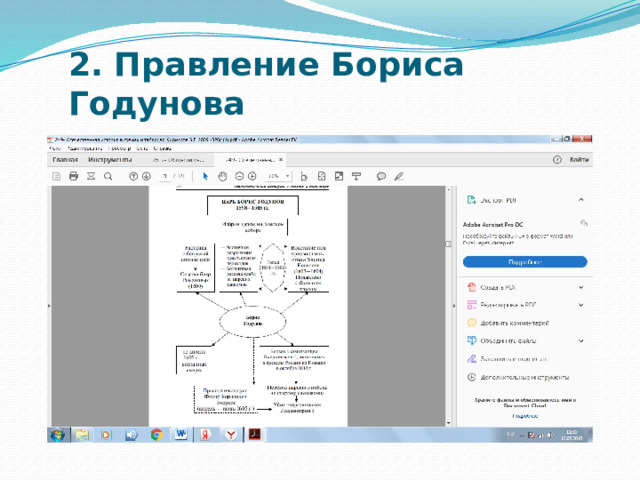Expand the Объединить файлы chevron
640x480 pixels.
click(x=581, y=340)
